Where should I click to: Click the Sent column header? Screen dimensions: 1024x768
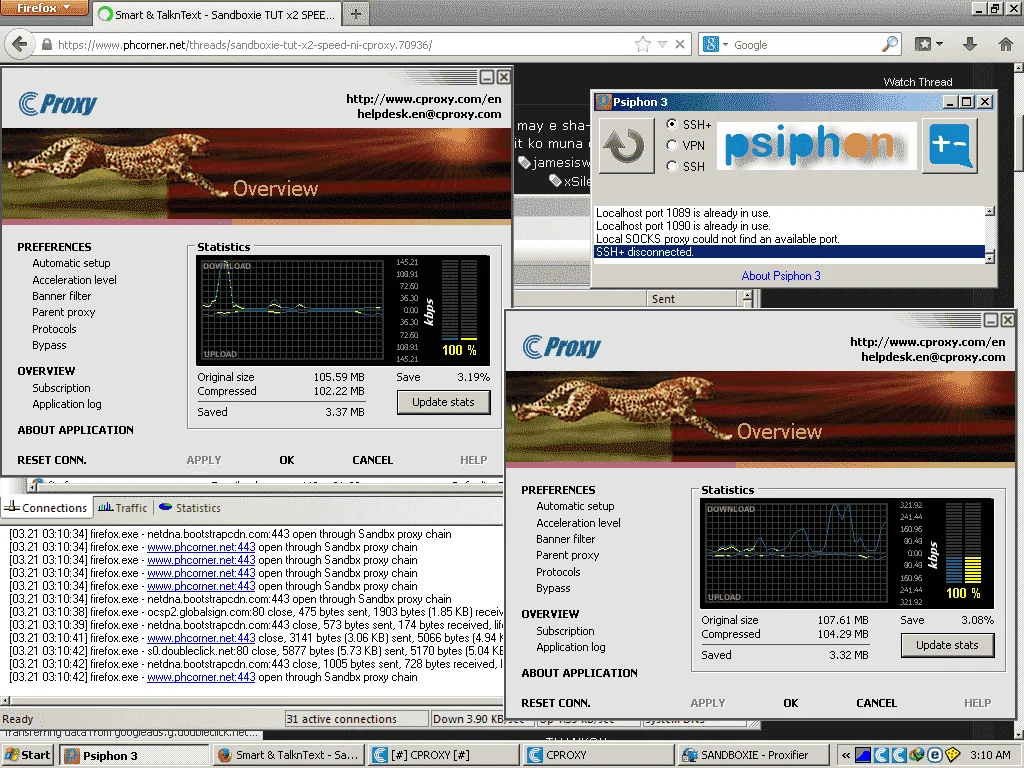692,298
